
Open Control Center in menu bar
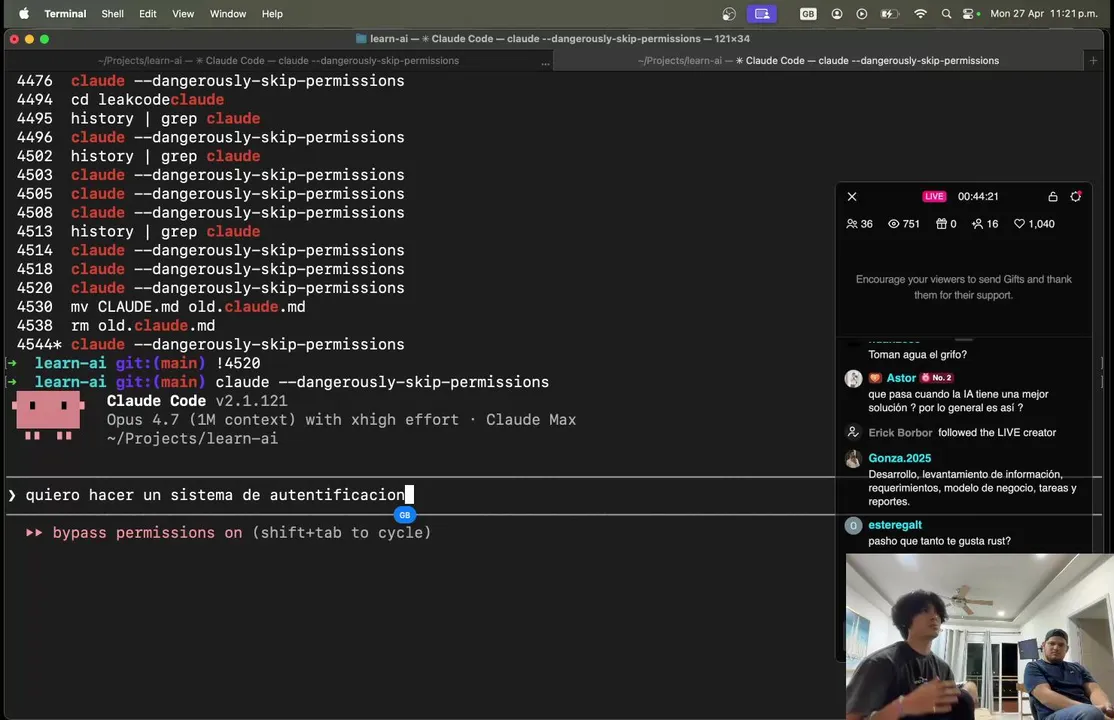coord(970,14)
